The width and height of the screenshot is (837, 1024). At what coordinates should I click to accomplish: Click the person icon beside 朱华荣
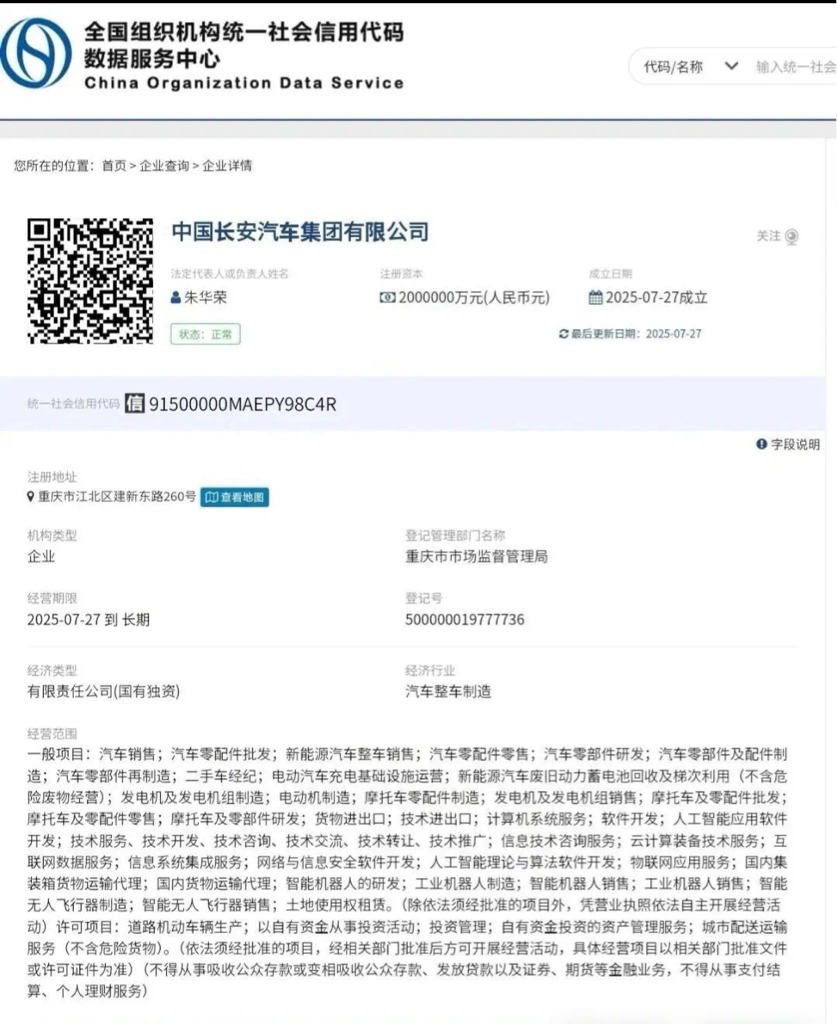point(176,298)
